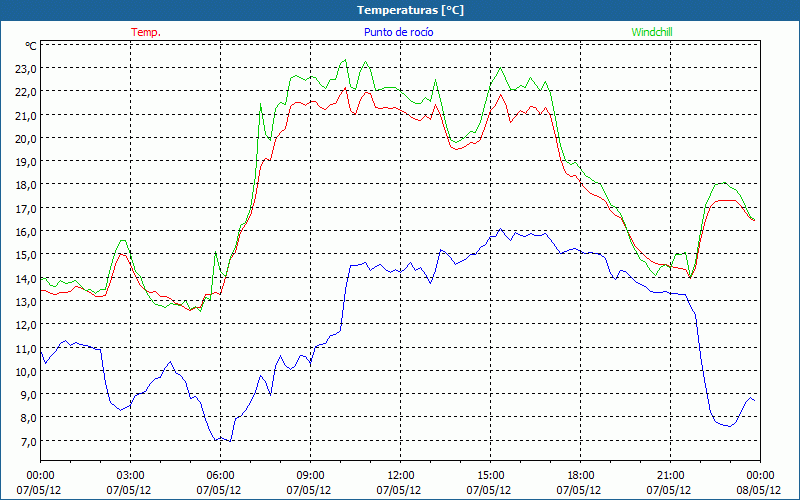Select the 9,0 y-axis value
The width and height of the screenshot is (800, 500).
[x=29, y=395]
